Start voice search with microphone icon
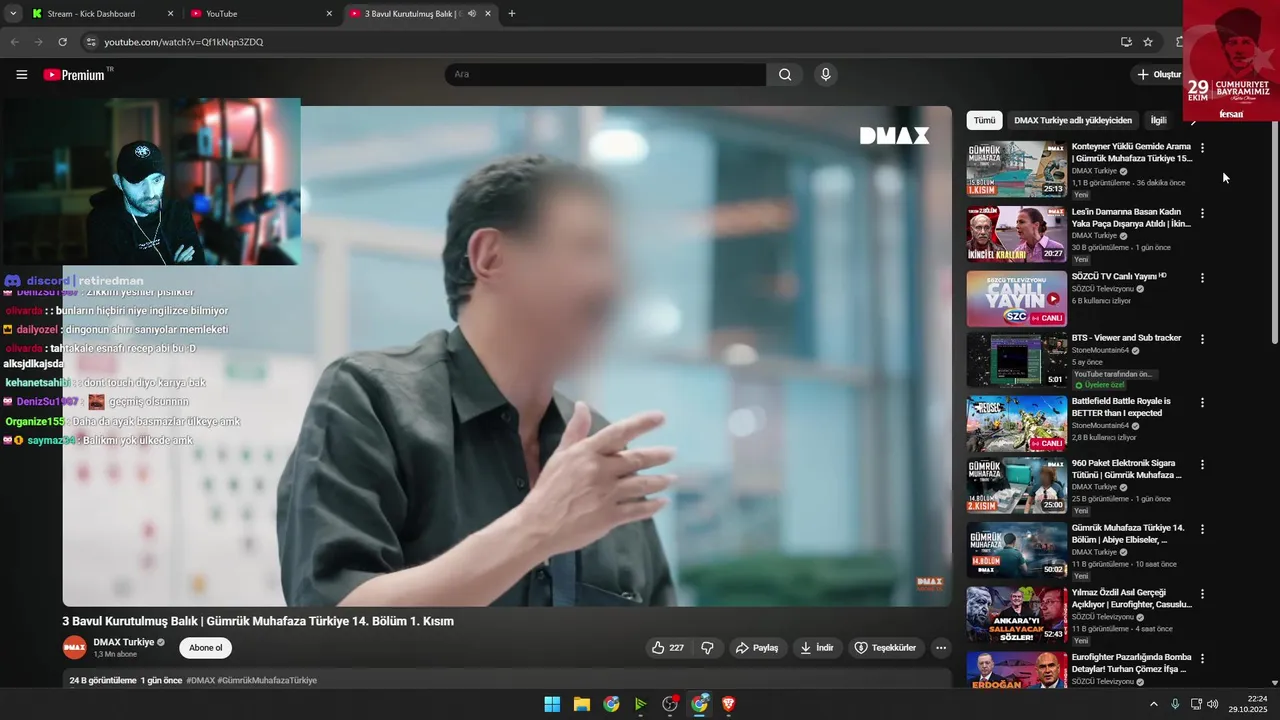Viewport: 1280px width, 720px height. click(x=825, y=74)
